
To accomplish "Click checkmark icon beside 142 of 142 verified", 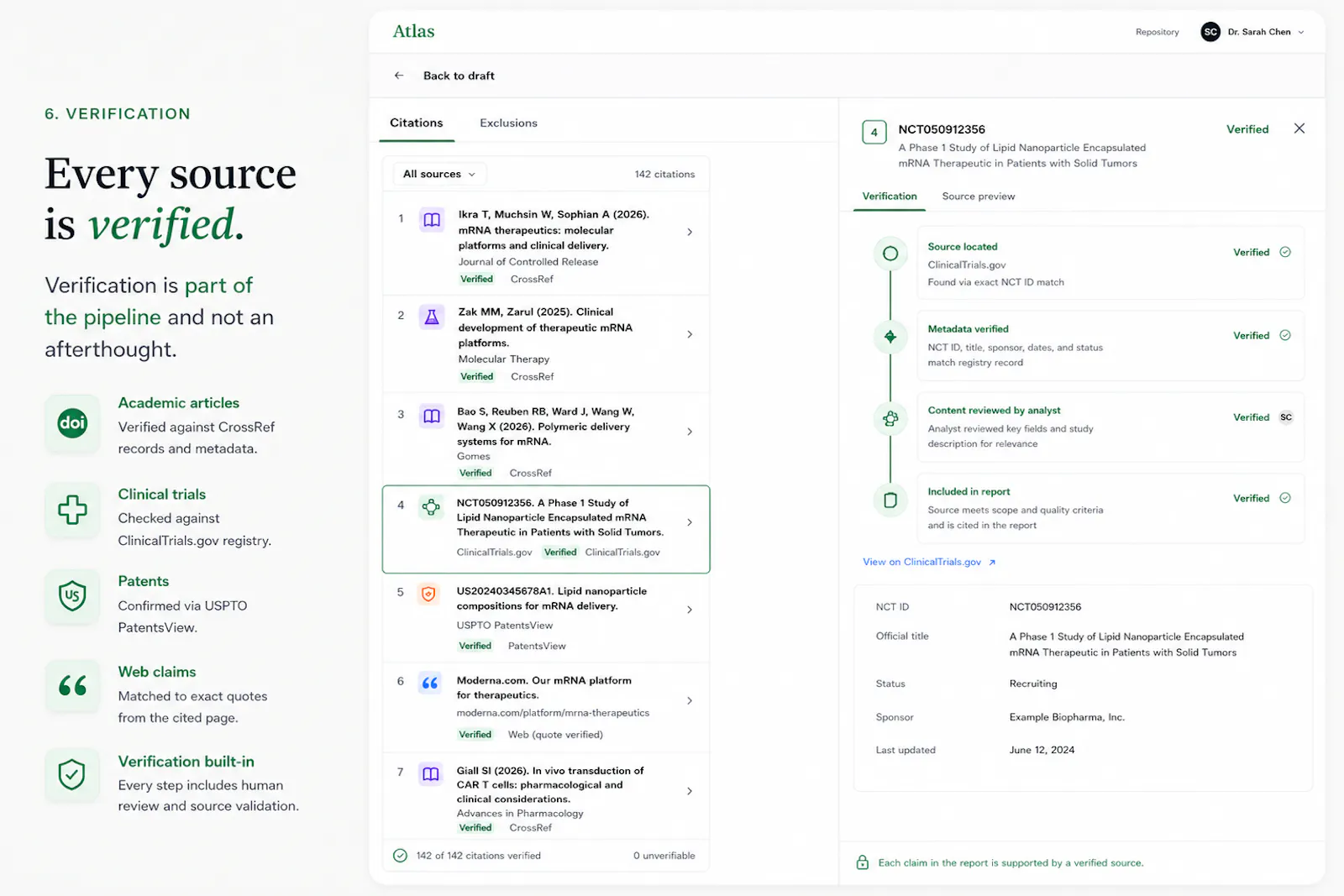I will click(x=400, y=856).
